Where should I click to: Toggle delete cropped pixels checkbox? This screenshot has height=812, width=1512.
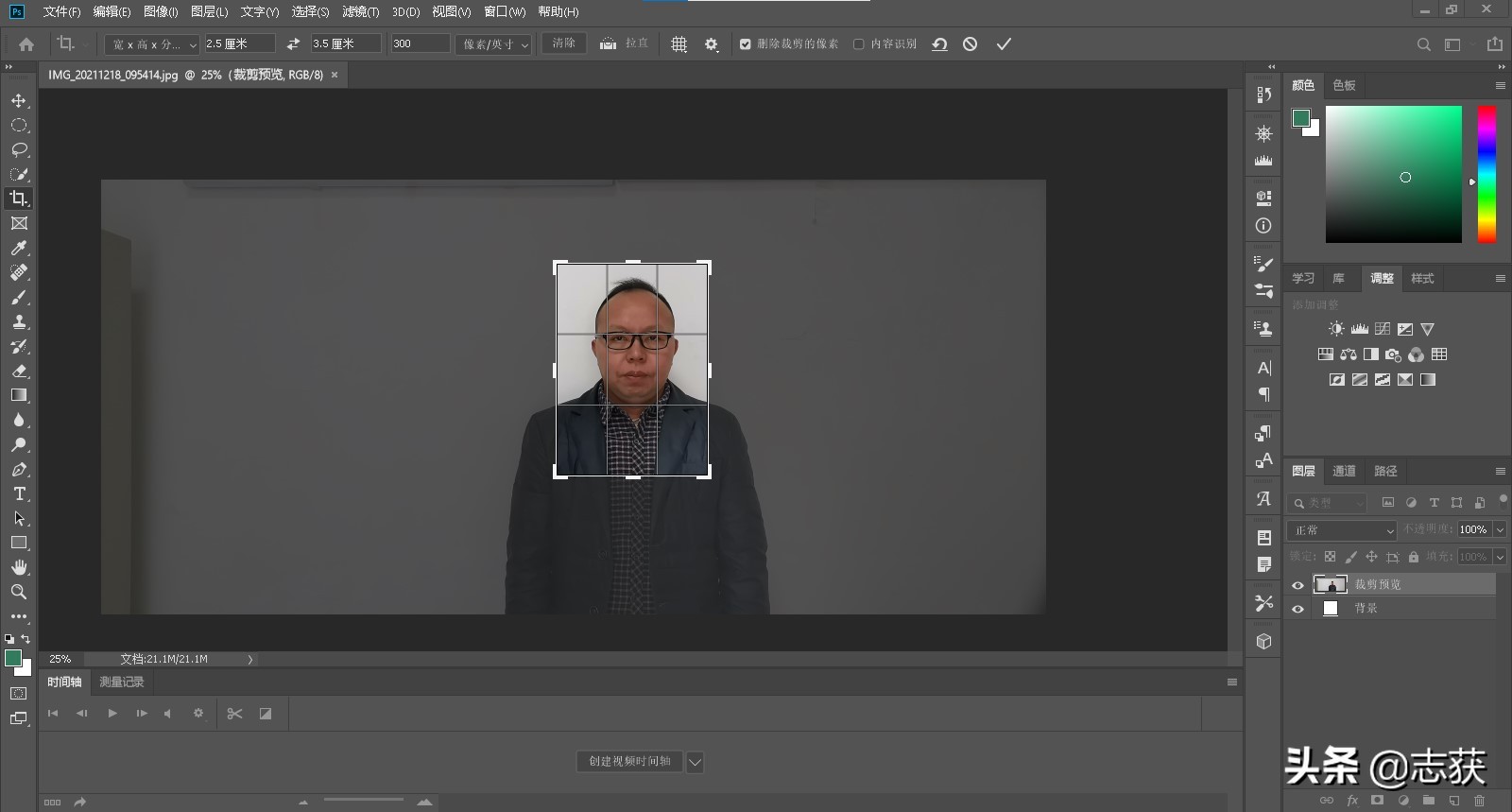[x=746, y=44]
